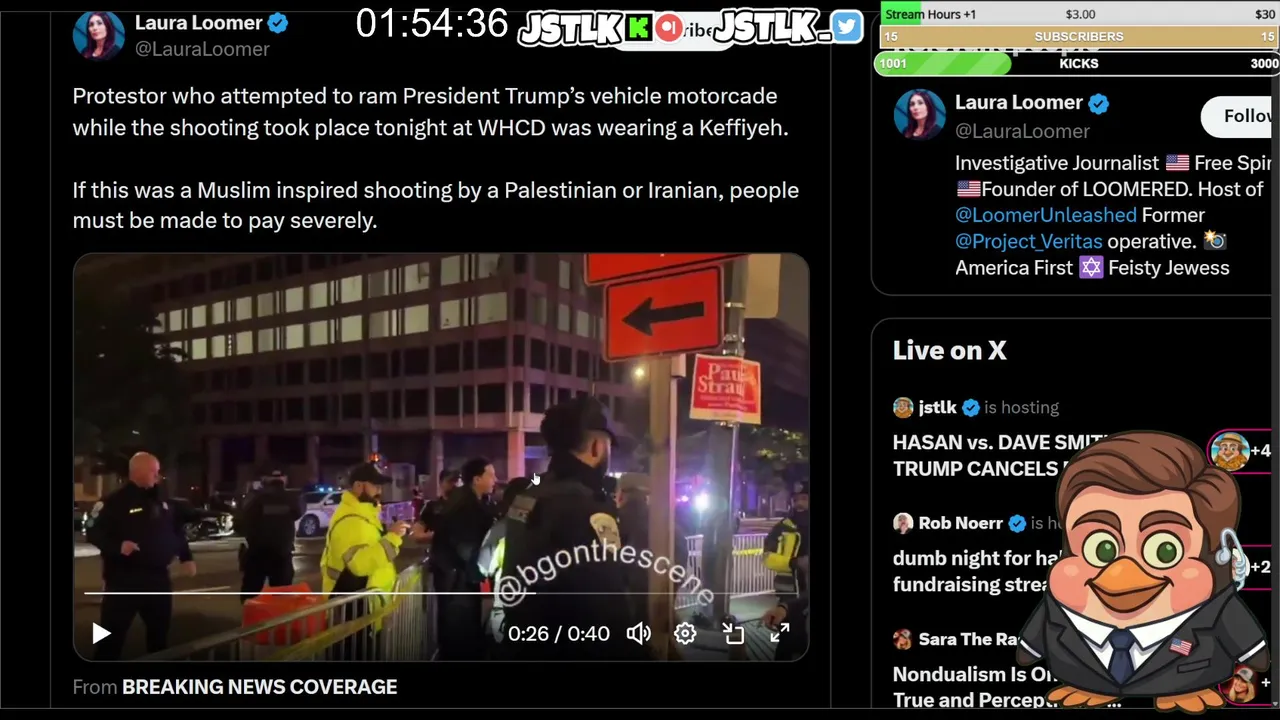
Task: Expand video to fullscreen
Action: tap(779, 633)
